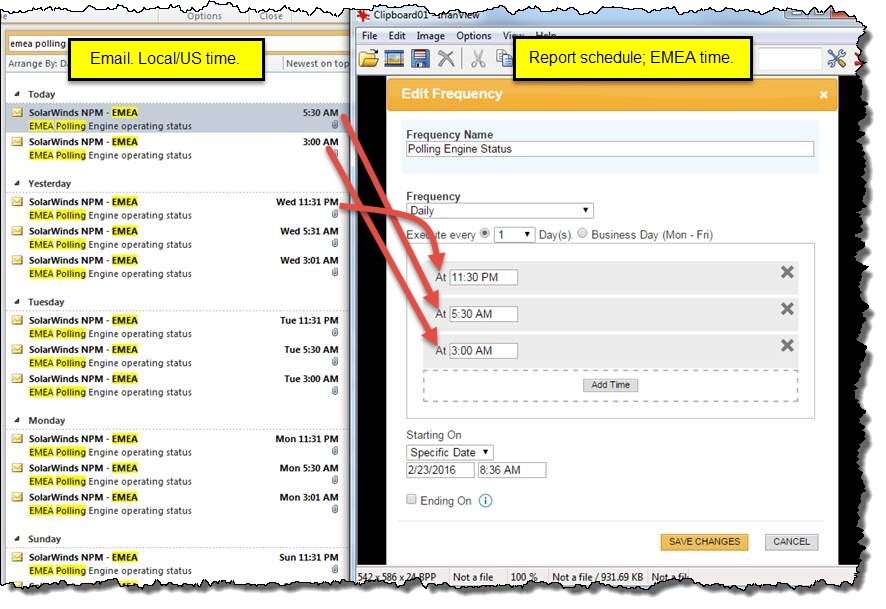Collapse the Tuesday email group
The height and width of the screenshot is (609, 886).
(x=17, y=302)
